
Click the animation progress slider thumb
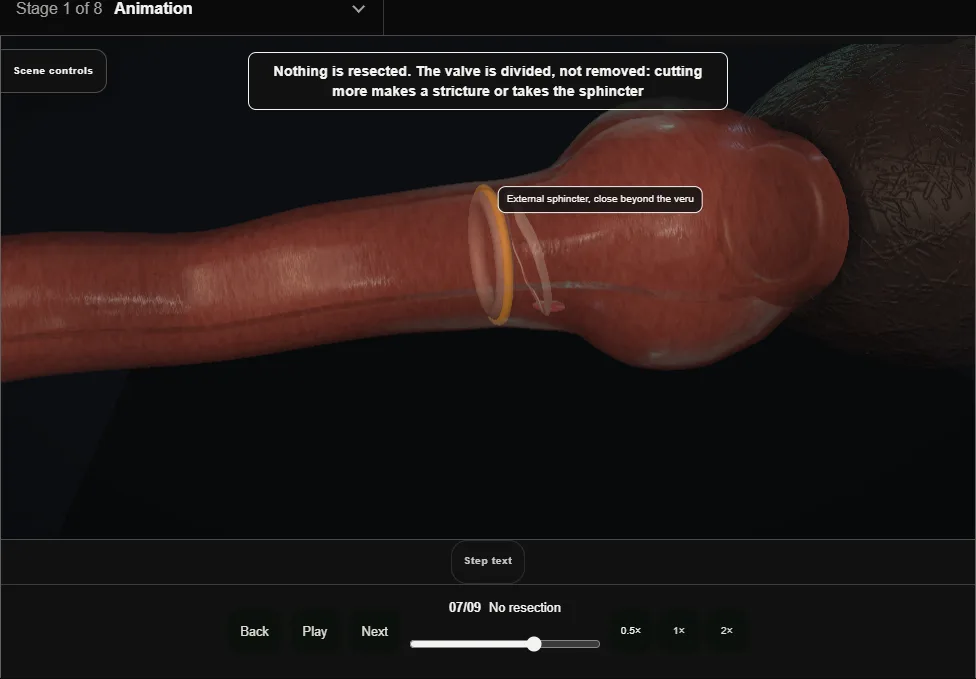pos(533,644)
